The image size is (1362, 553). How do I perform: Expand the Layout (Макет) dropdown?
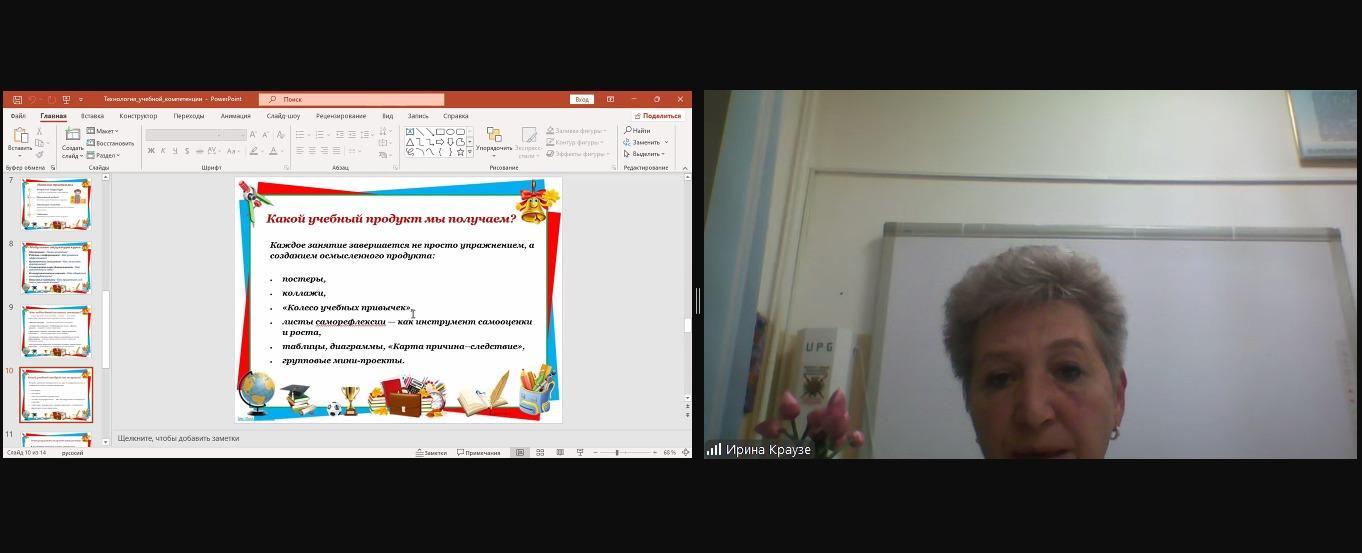103,131
